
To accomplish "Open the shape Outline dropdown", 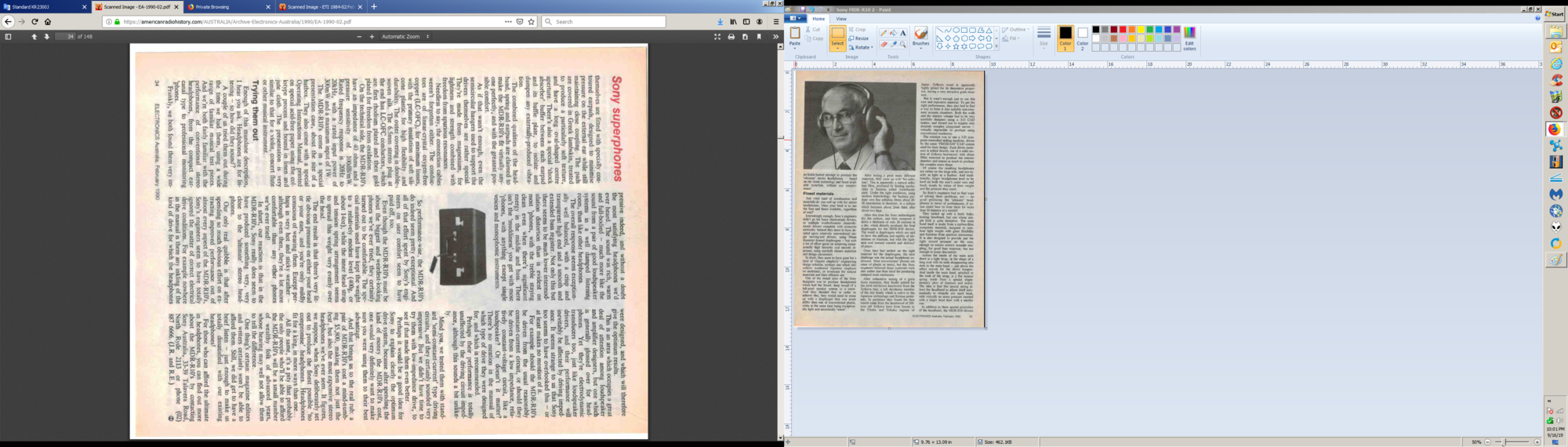I will click(x=1016, y=30).
